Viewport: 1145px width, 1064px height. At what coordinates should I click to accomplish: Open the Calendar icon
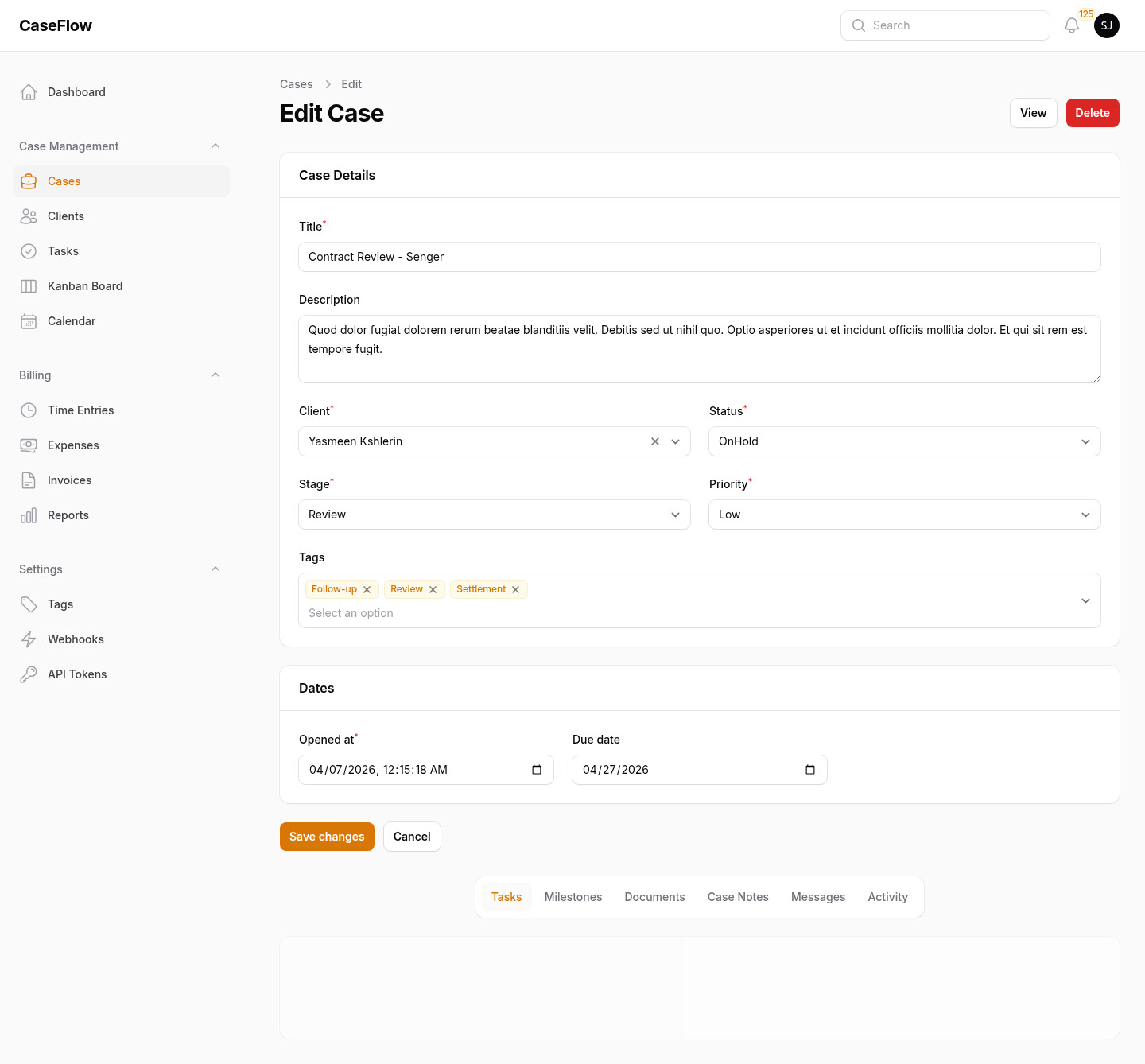tap(29, 321)
